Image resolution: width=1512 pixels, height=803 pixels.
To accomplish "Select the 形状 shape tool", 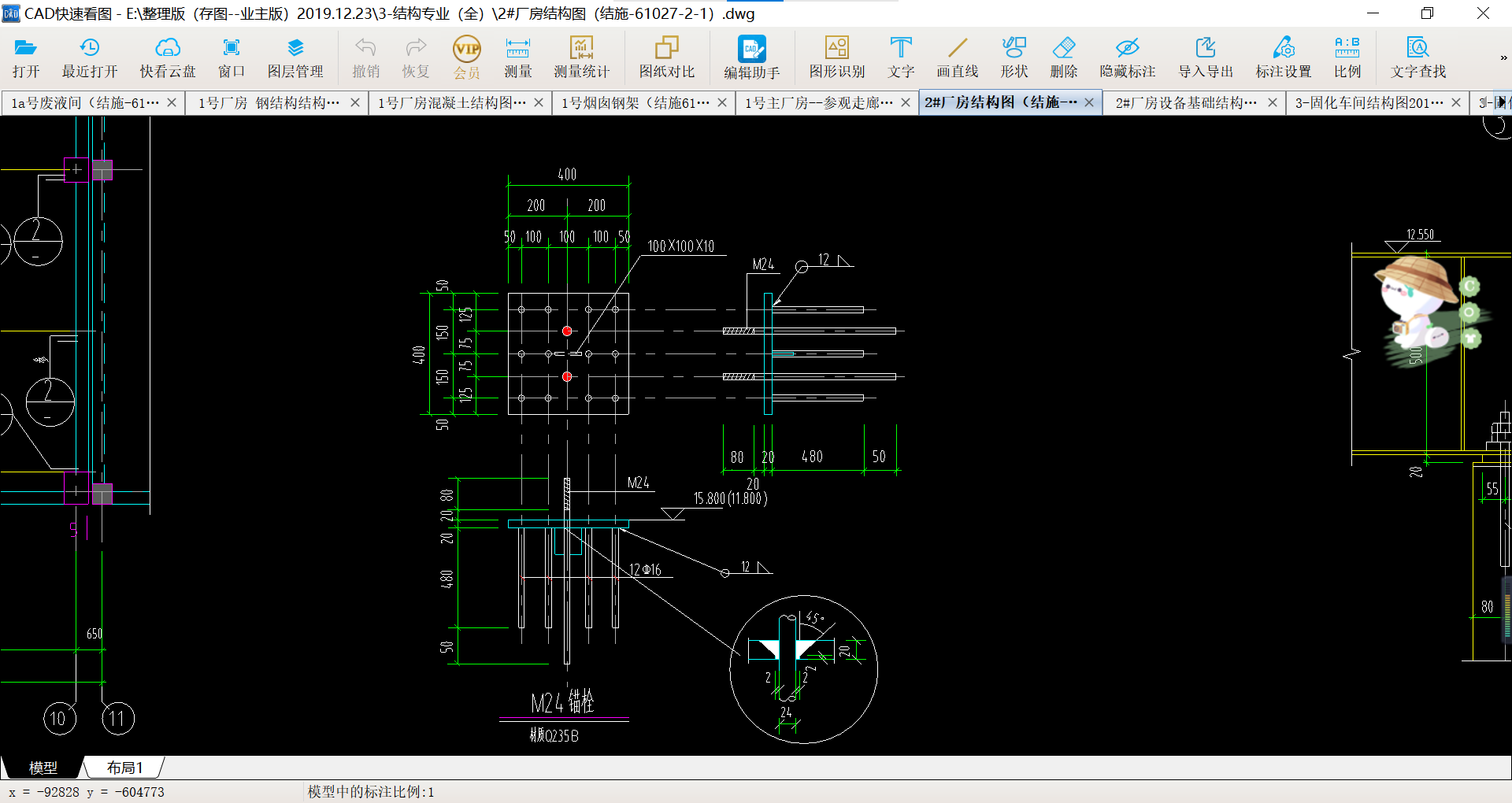I will click(1014, 57).
